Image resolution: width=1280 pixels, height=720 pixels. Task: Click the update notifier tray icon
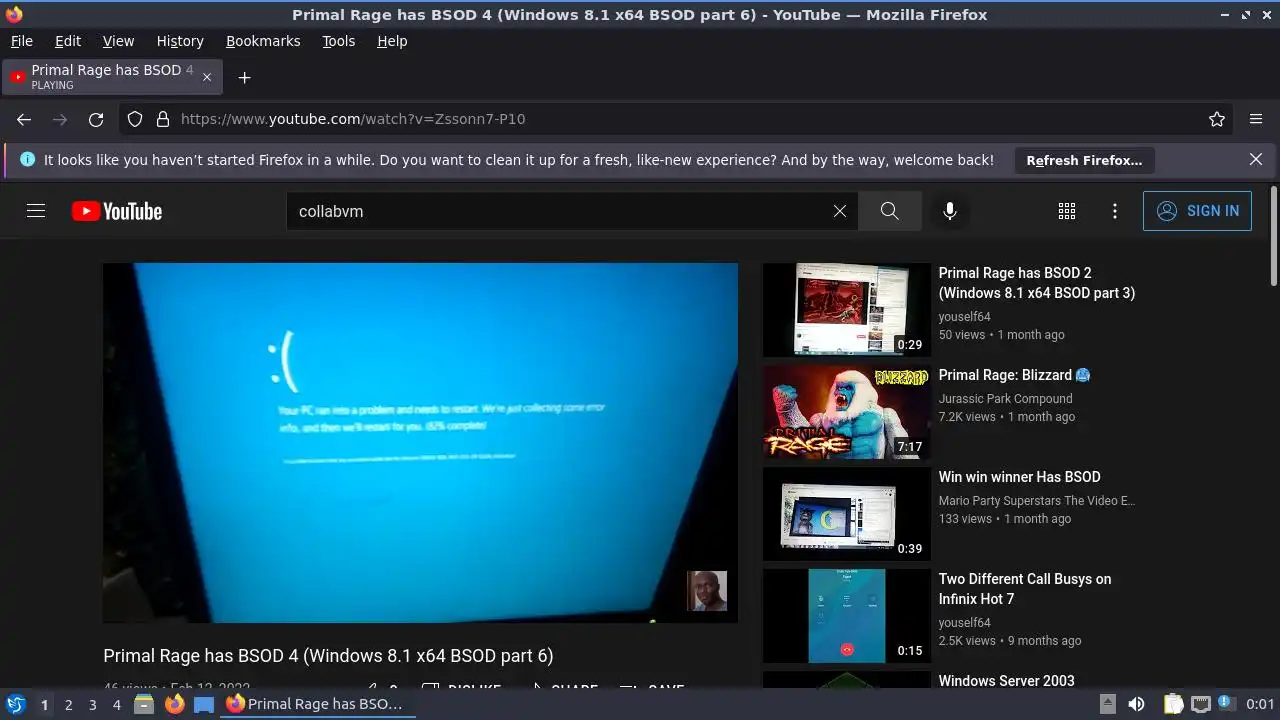pos(1226,704)
